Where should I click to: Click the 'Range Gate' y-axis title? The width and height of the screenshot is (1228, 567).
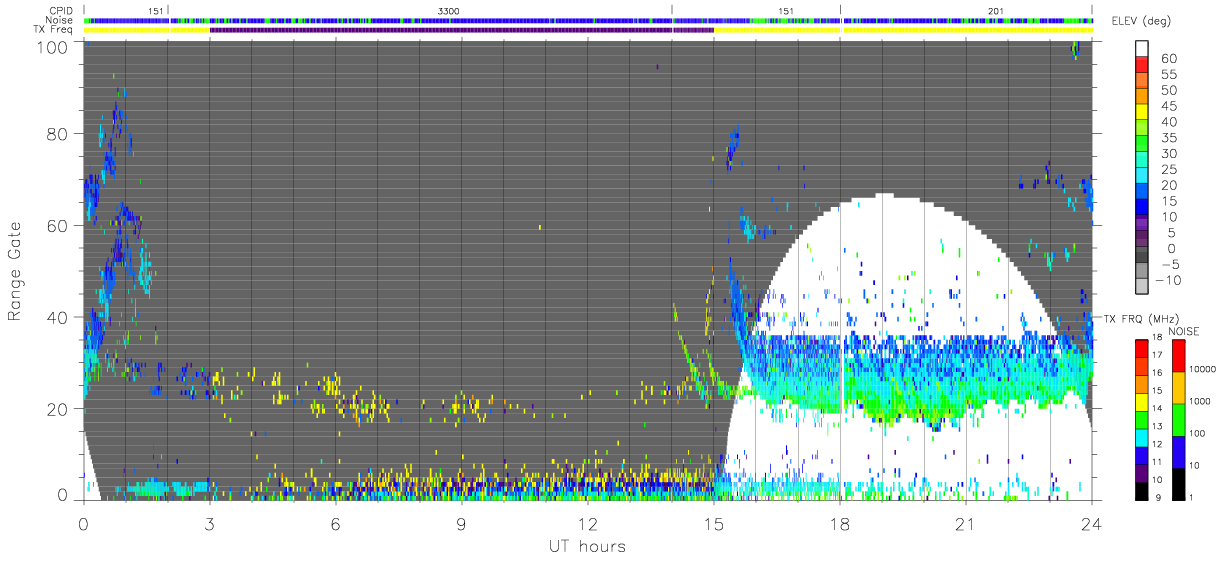click(16, 271)
